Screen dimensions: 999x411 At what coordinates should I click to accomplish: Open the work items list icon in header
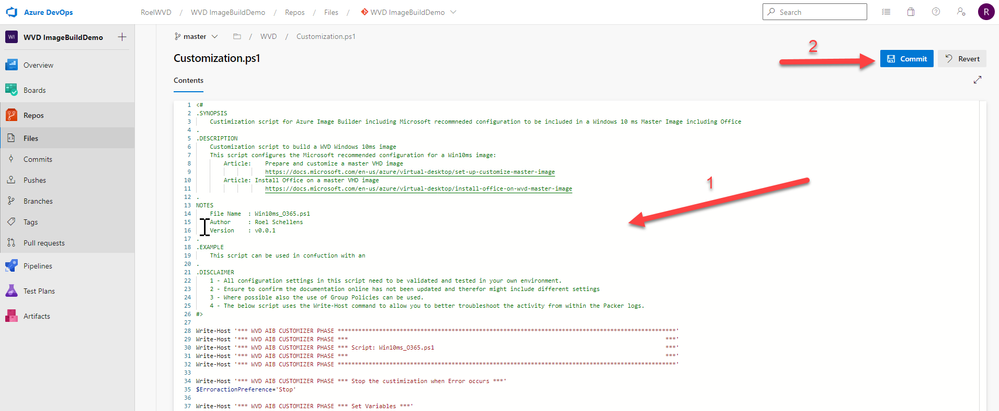pyautogui.click(x=886, y=12)
